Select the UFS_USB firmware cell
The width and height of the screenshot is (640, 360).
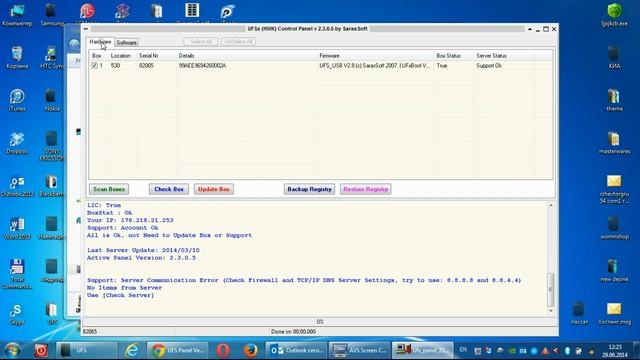[x=375, y=65]
